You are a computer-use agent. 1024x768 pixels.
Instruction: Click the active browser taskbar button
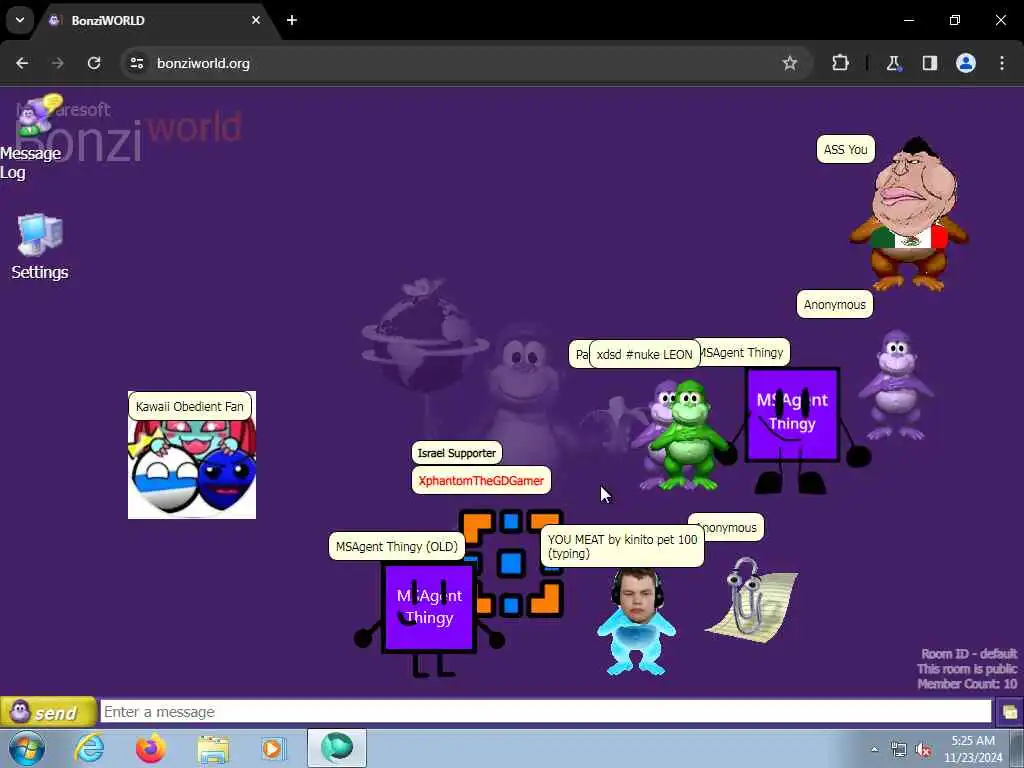[337, 748]
